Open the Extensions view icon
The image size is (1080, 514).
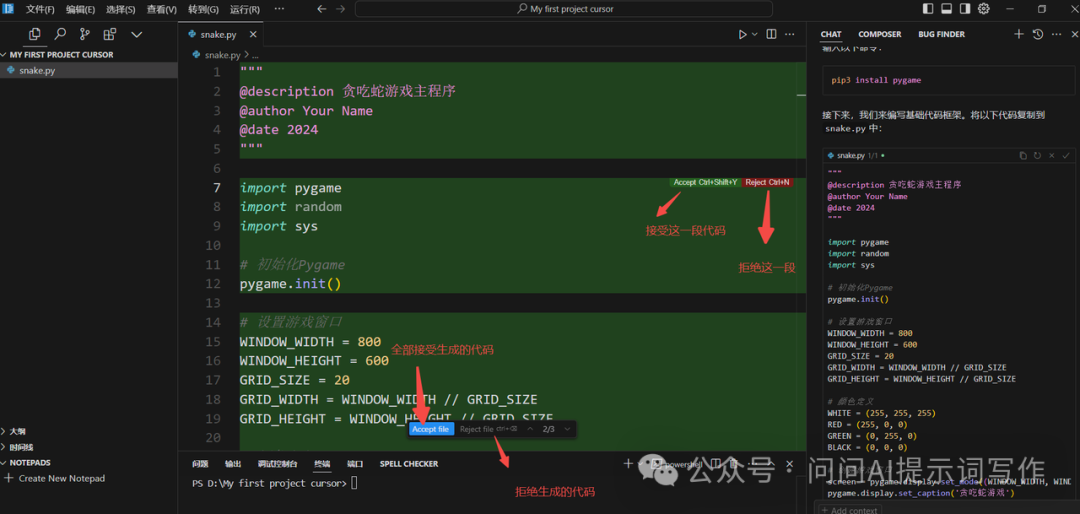point(110,34)
